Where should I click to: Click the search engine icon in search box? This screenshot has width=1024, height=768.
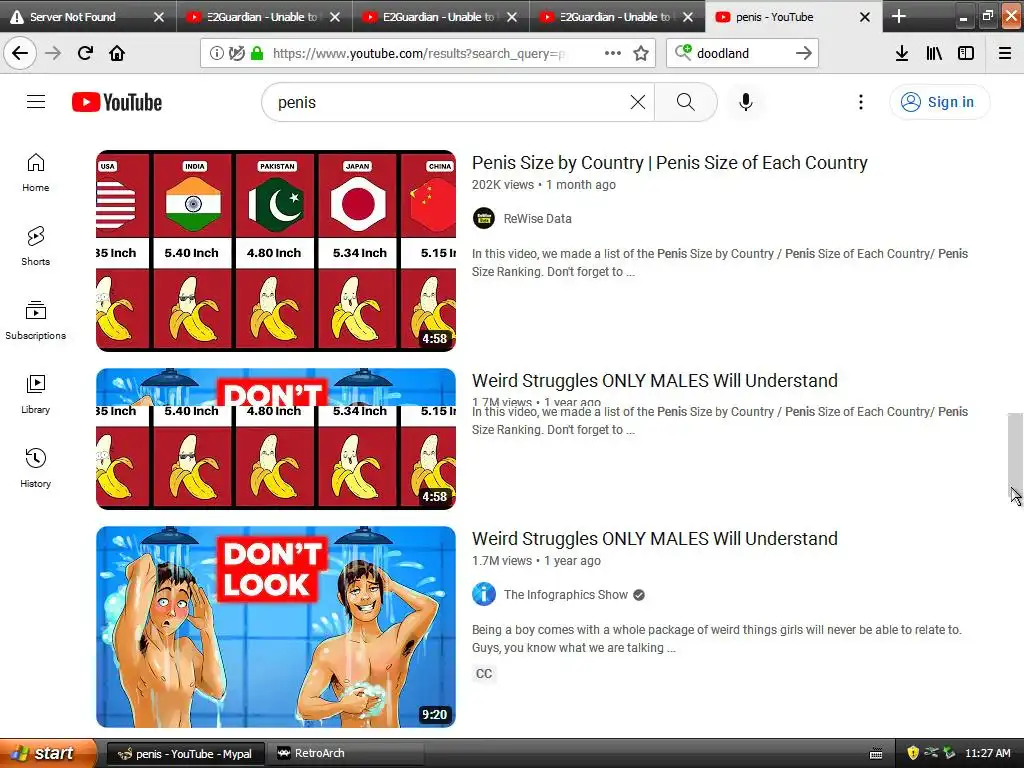click(x=682, y=53)
